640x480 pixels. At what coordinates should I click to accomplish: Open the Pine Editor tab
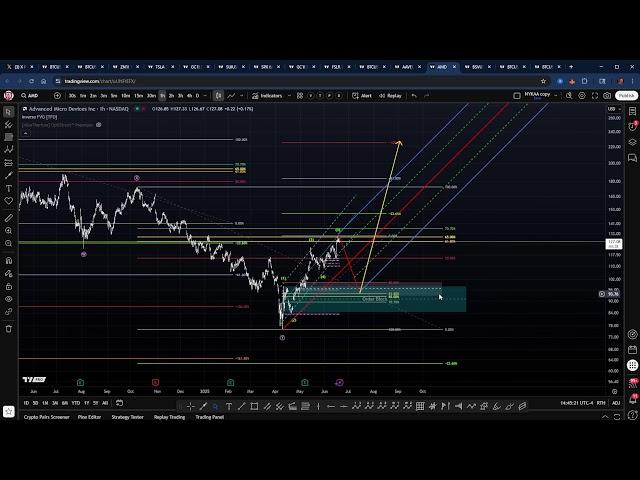[x=89, y=417]
